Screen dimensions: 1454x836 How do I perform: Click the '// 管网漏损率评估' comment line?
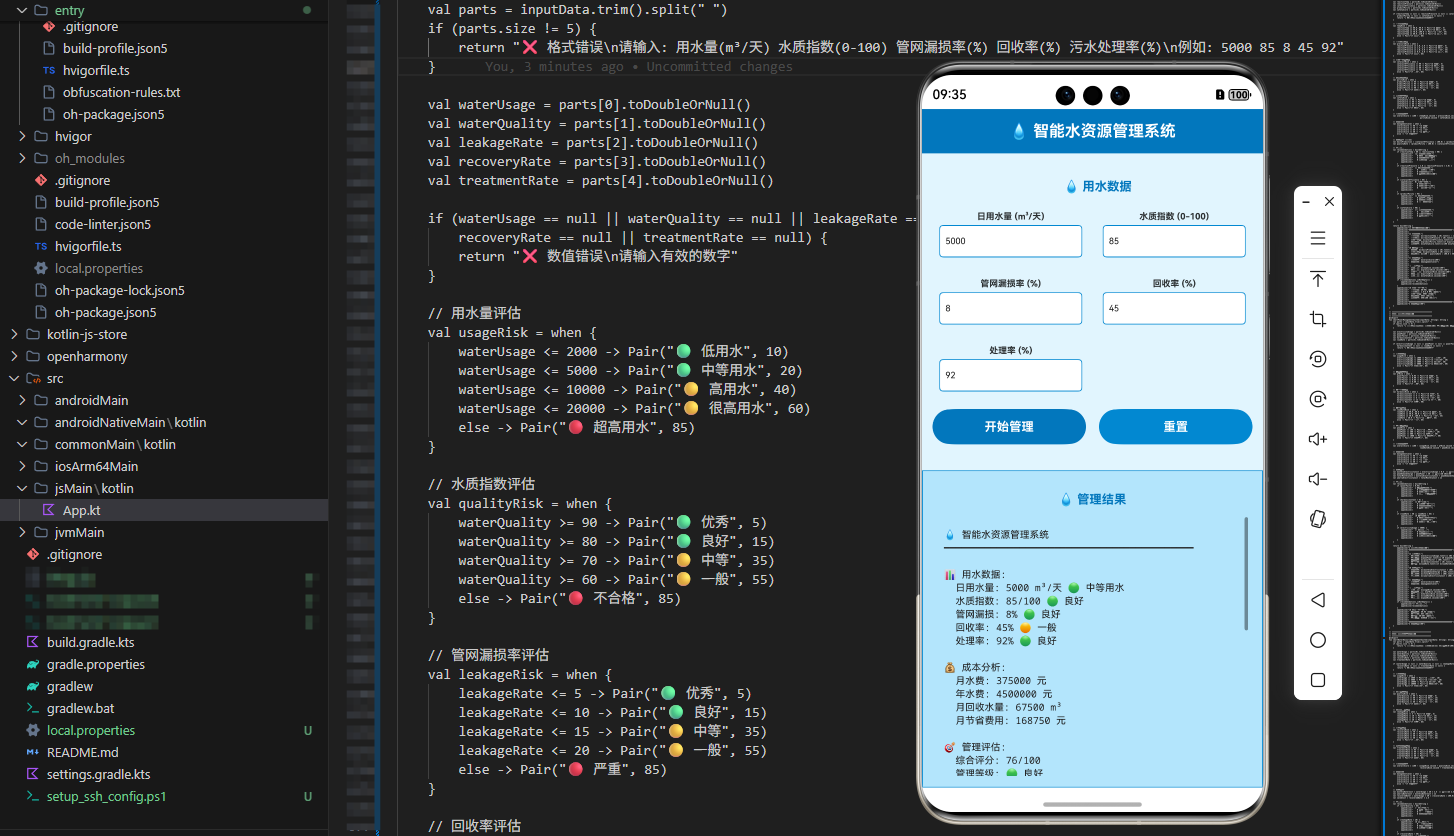(488, 655)
